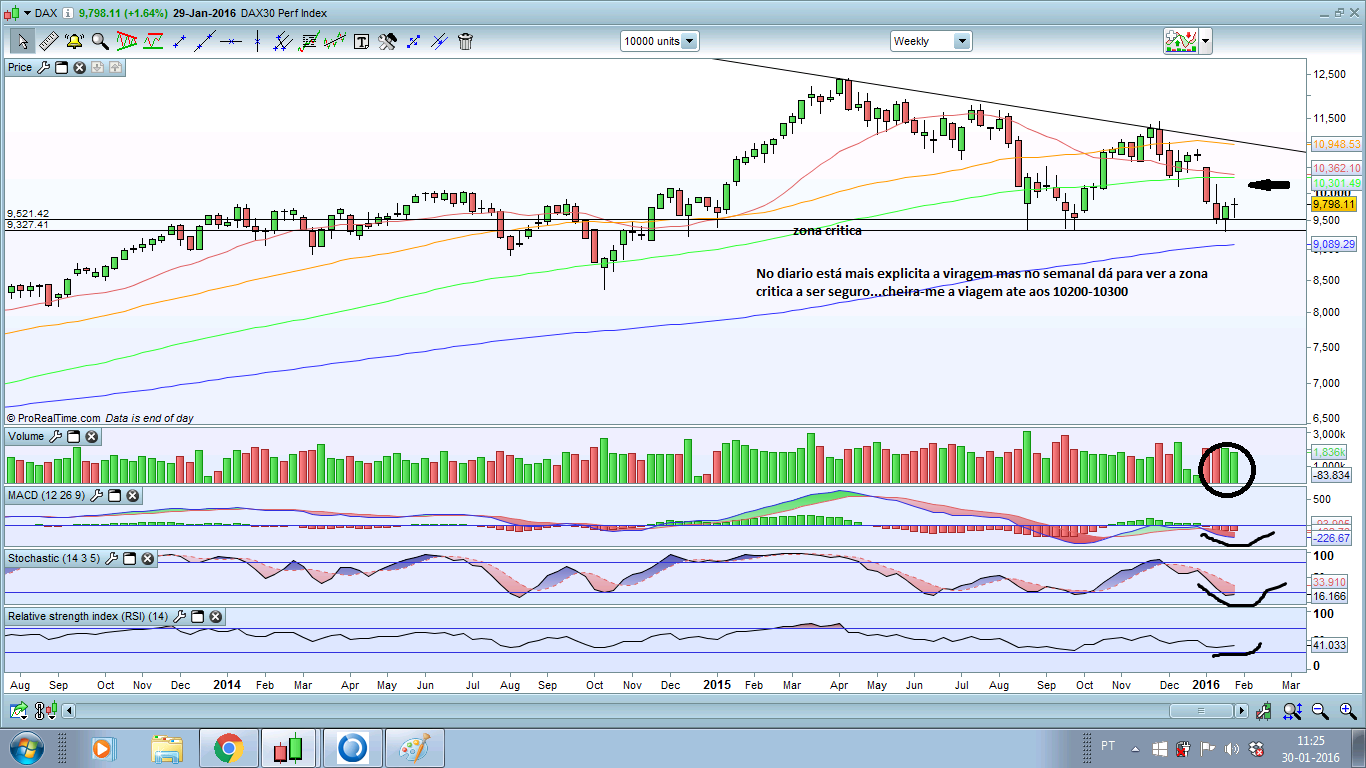Zoom out with the minus magnifier
Screen dimensions: 1366x768
pos(1320,711)
